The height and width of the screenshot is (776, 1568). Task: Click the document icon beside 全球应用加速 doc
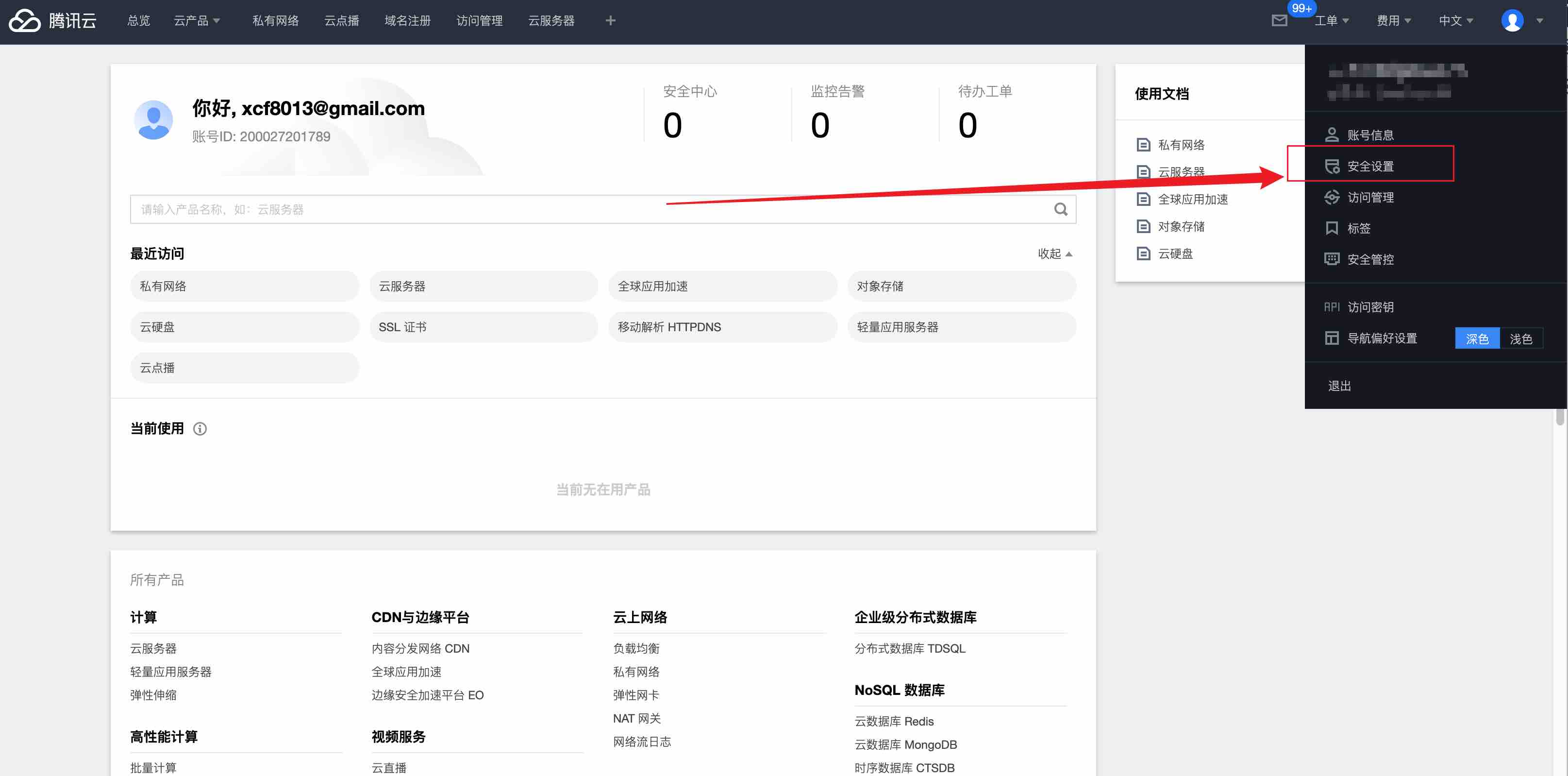click(x=1143, y=199)
